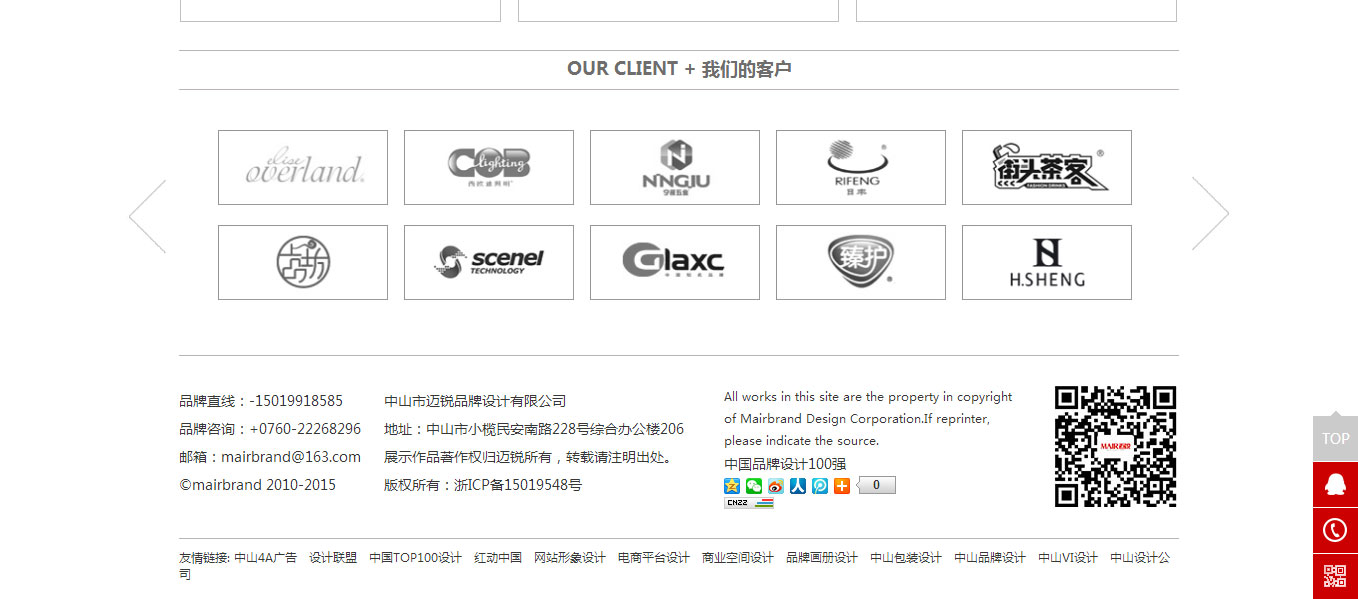Advance client carousel with right arrow
The width and height of the screenshot is (1358, 599).
pos(1210,214)
